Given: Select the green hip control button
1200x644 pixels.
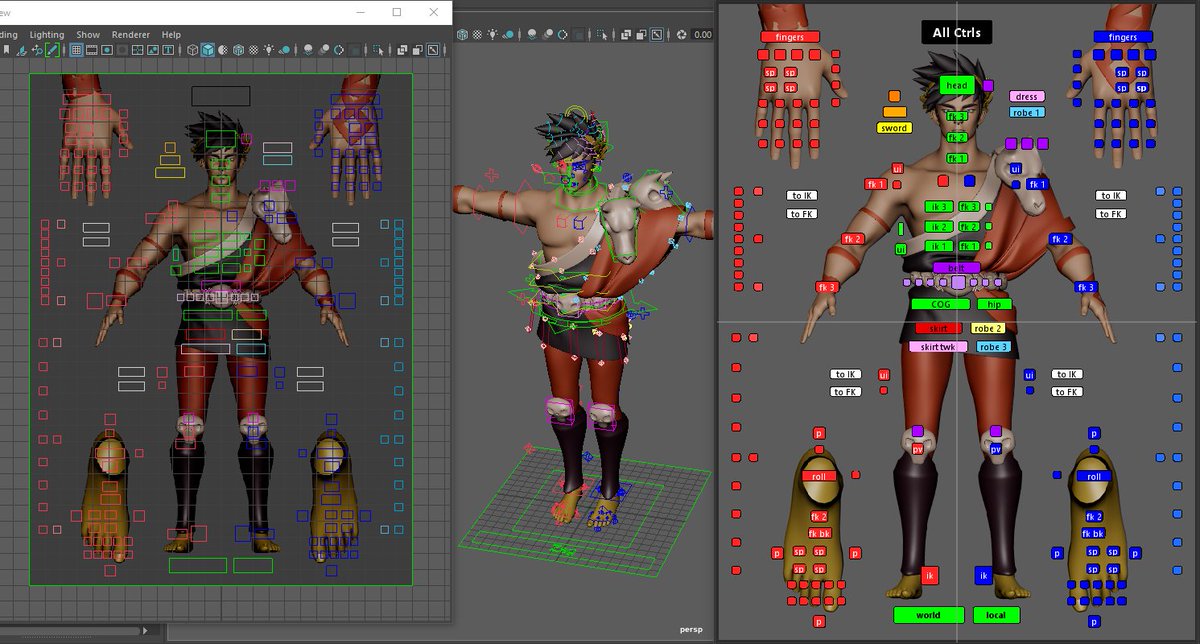Looking at the screenshot, I should pos(994,304).
